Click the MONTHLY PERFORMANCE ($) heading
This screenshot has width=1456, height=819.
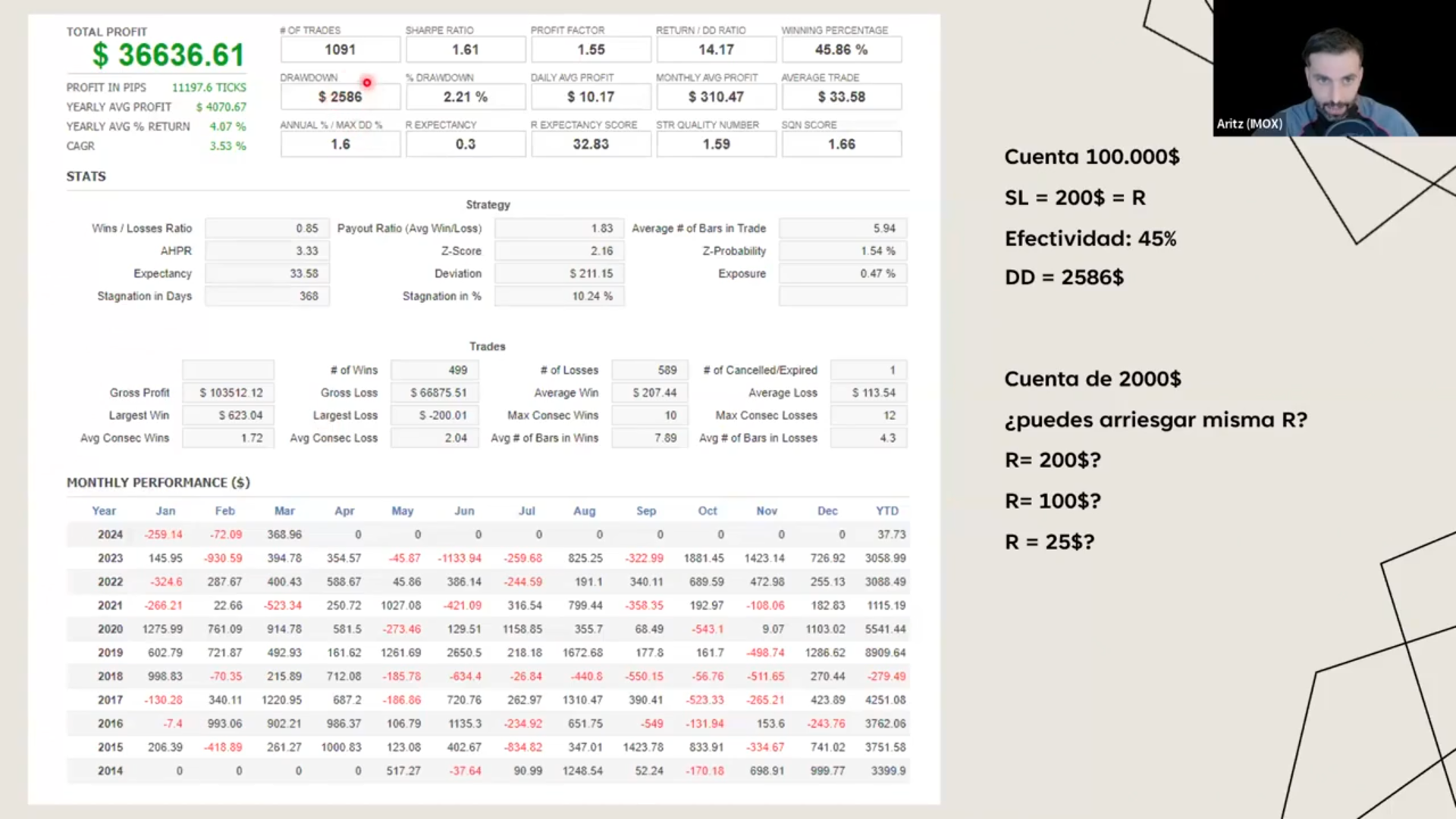158,483
